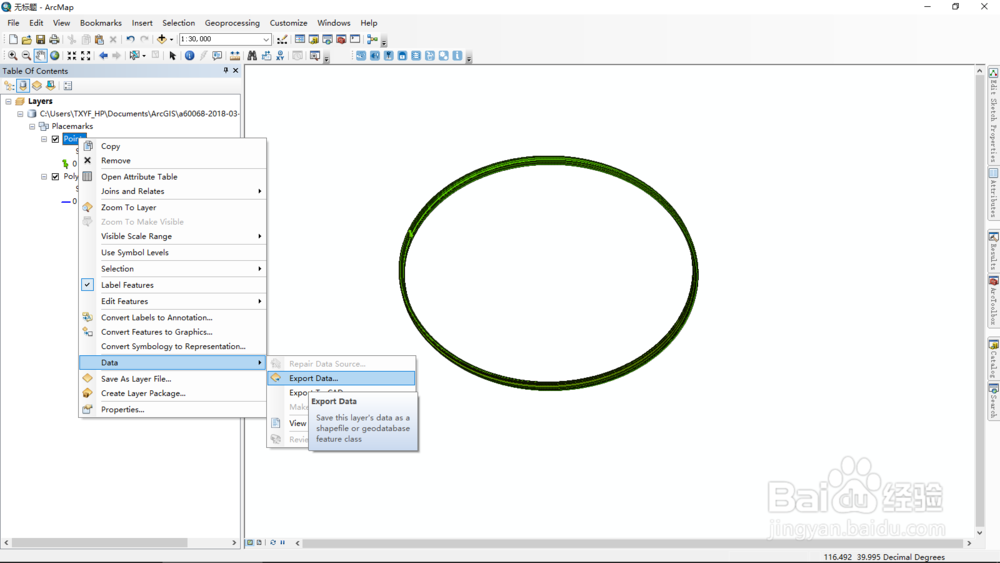Switch TOC to List By Drawing Order
This screenshot has width=1000, height=563.
click(9, 85)
